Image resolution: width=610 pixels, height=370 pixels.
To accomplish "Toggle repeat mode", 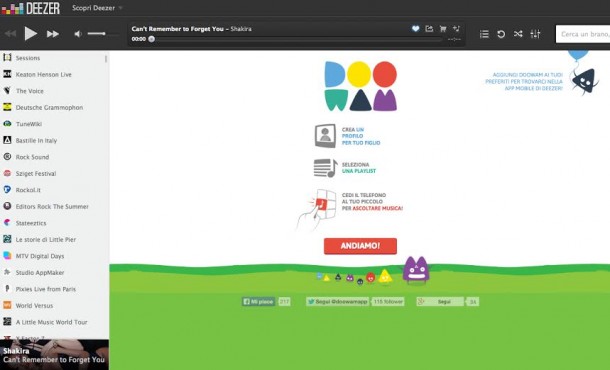I will tap(501, 34).
